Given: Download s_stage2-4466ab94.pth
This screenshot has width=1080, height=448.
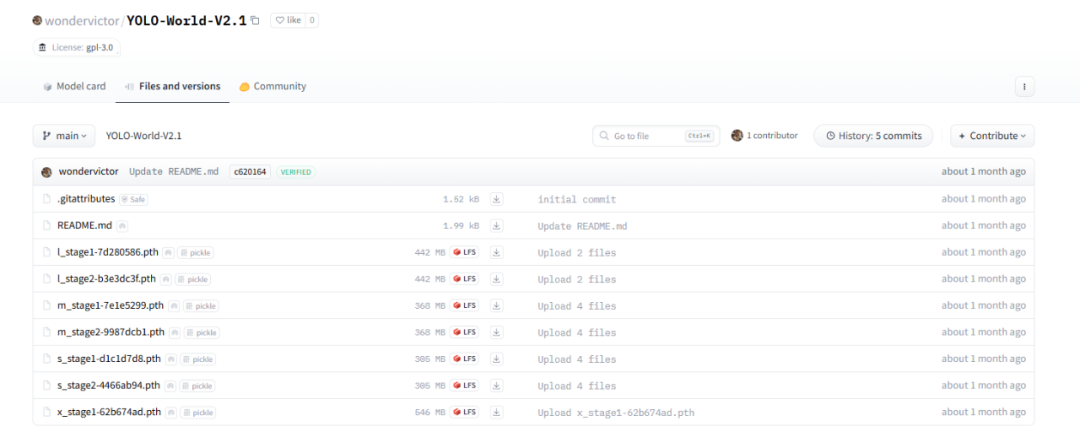Looking at the screenshot, I should point(497,385).
